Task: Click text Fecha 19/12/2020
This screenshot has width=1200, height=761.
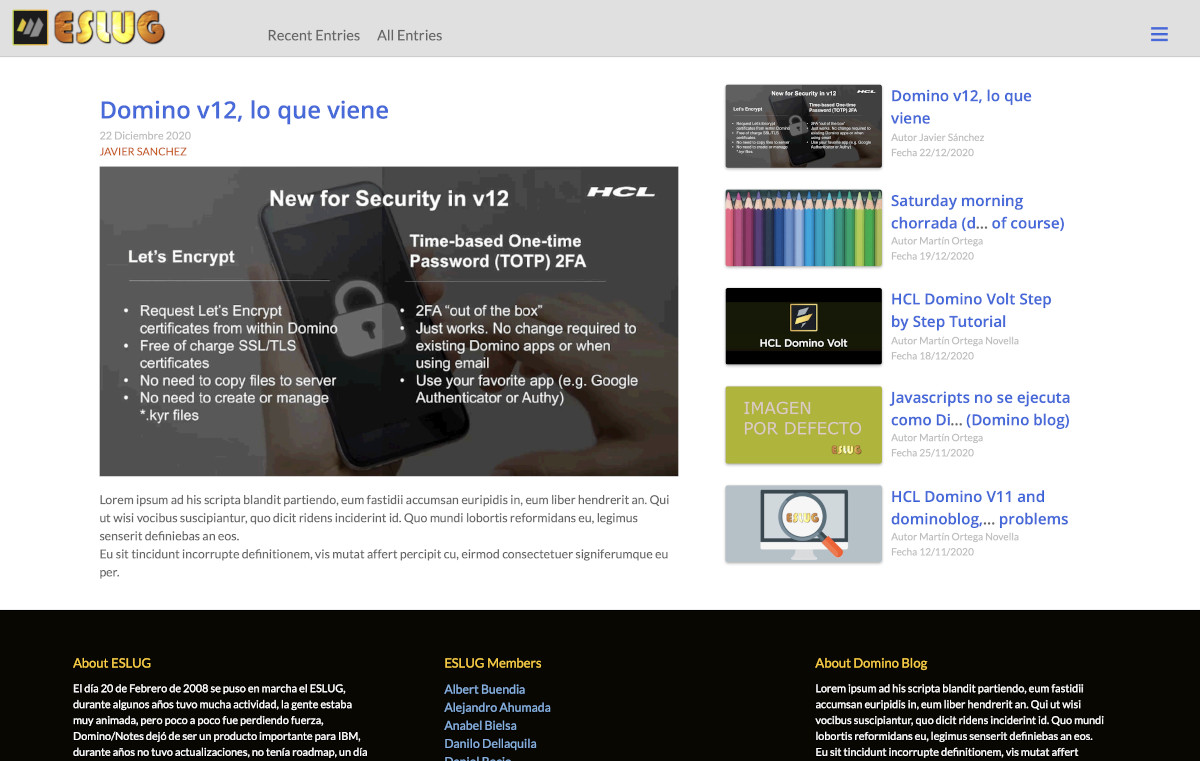Action: click(932, 256)
